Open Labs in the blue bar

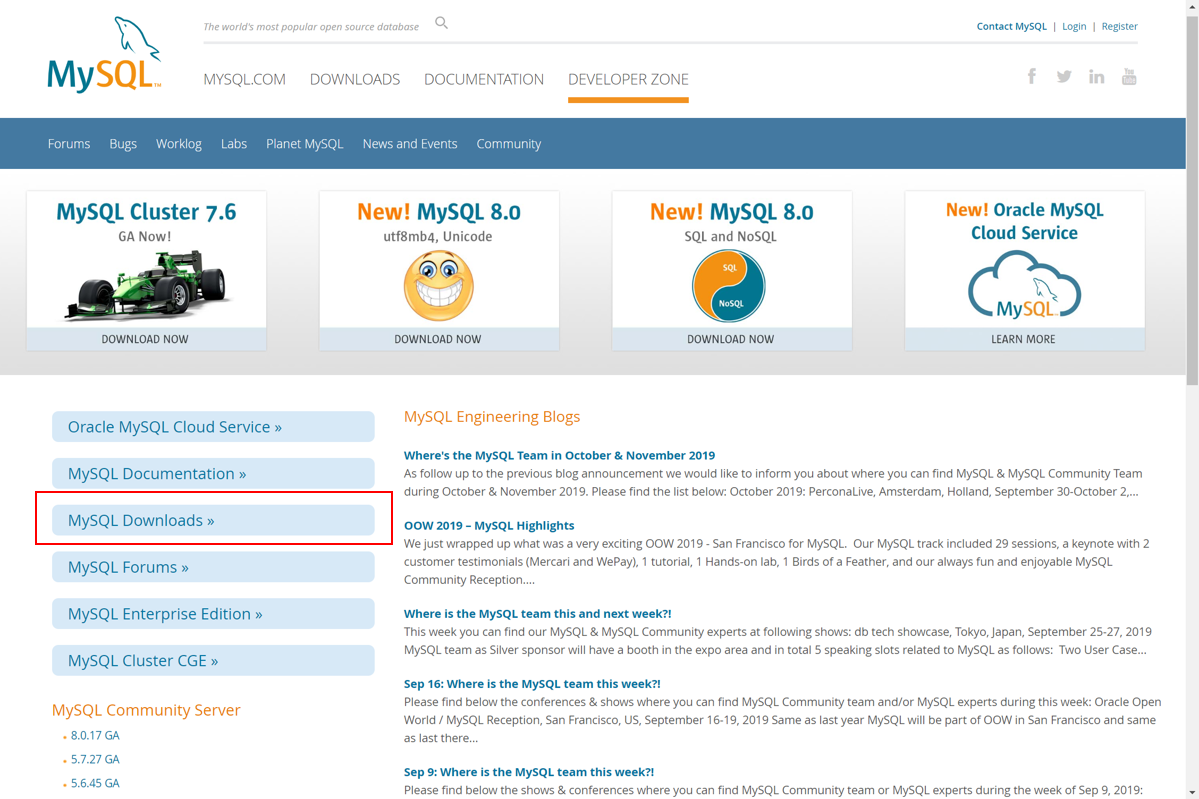(x=234, y=144)
